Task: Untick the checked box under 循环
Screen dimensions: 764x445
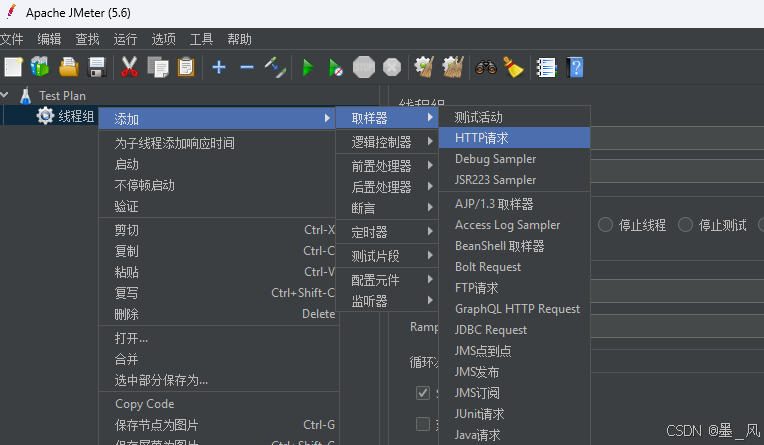Action: click(x=423, y=393)
